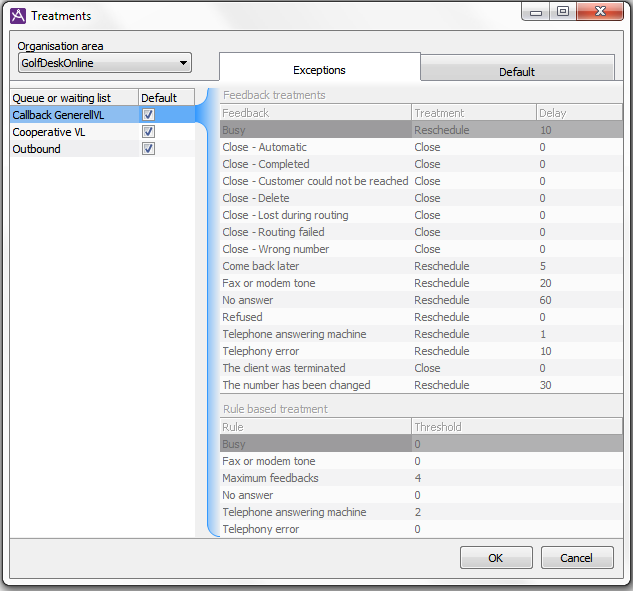Click the Treatments app icon in title bar
Image resolution: width=633 pixels, height=591 pixels.
17,15
